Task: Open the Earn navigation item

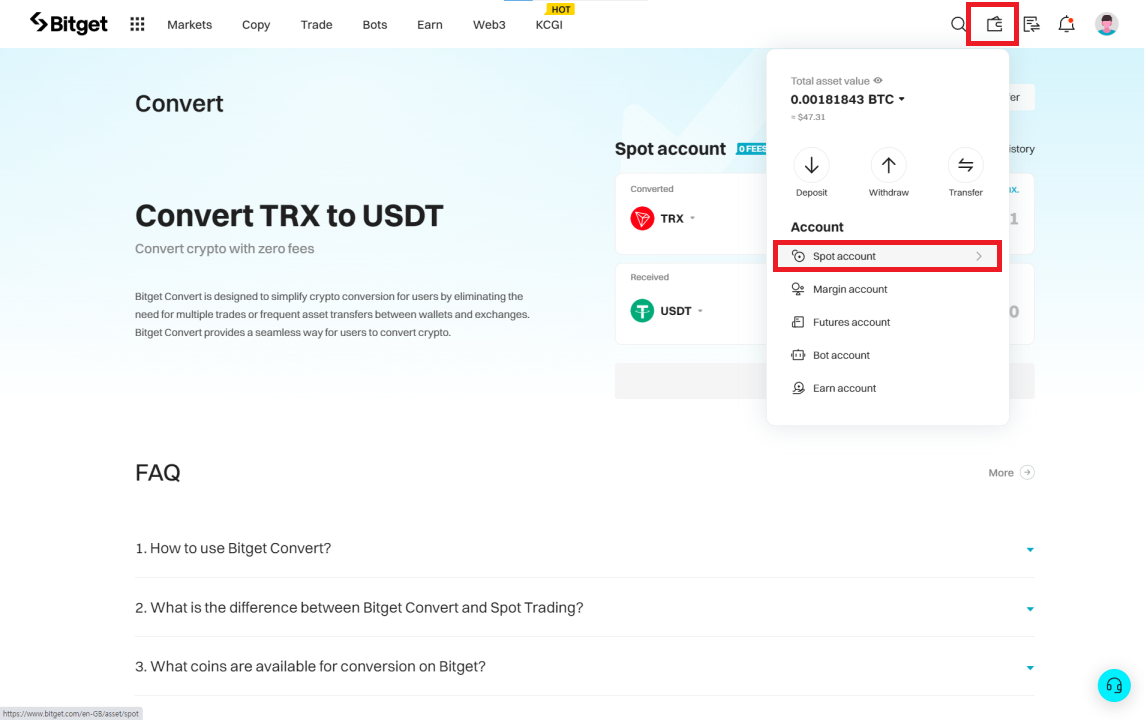Action: (x=430, y=25)
